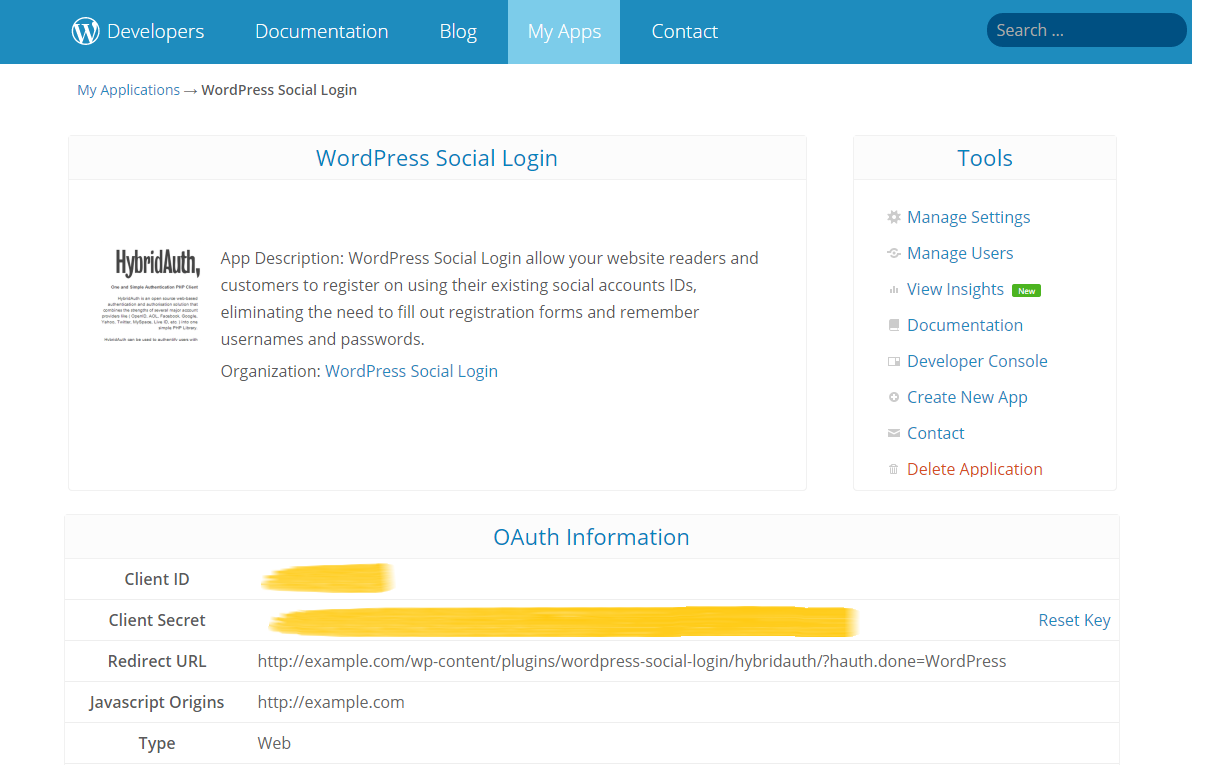1216x780 pixels.
Task: Click the WordPress logo icon
Action: 86,32
